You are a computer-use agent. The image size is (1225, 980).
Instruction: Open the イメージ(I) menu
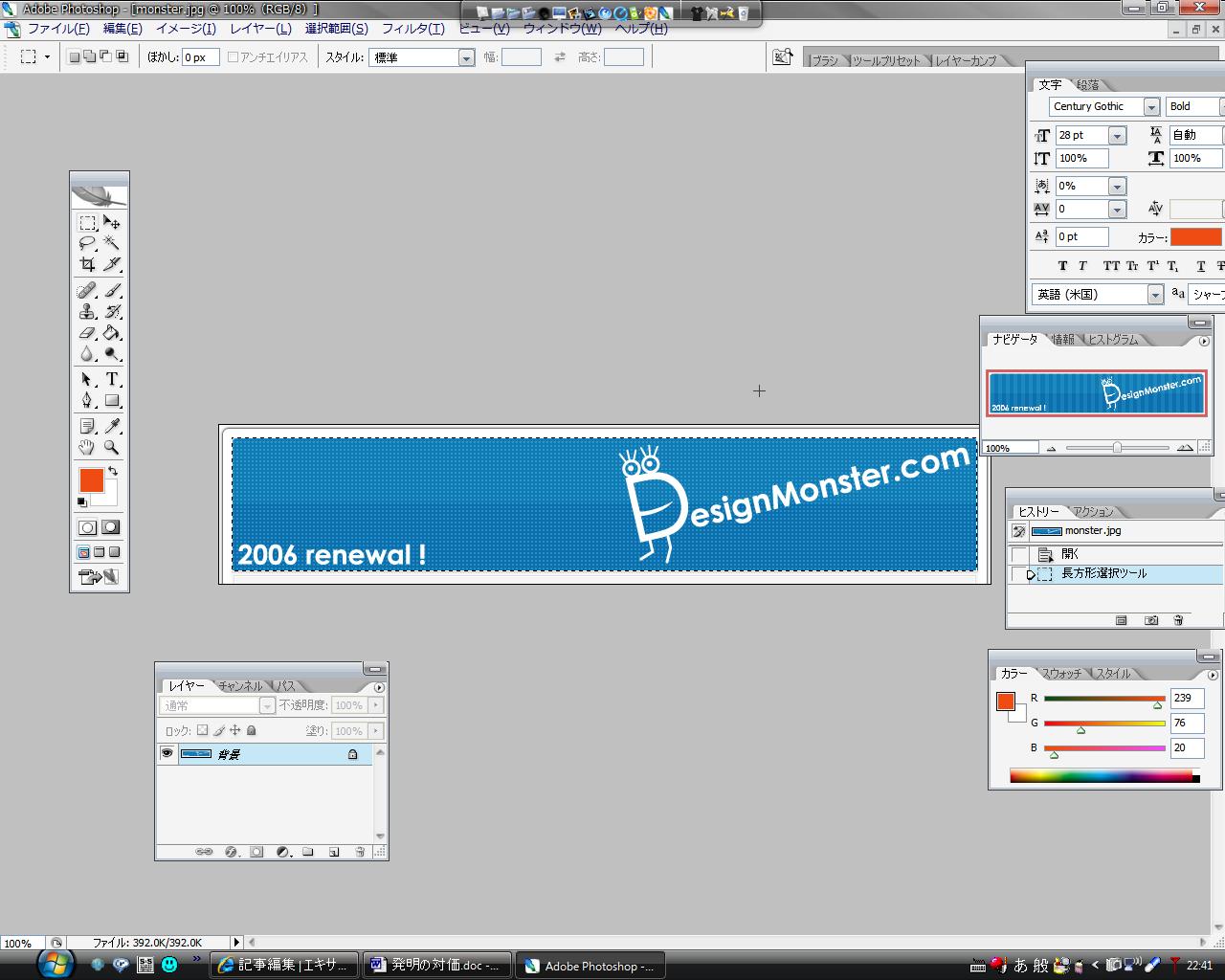(x=186, y=29)
